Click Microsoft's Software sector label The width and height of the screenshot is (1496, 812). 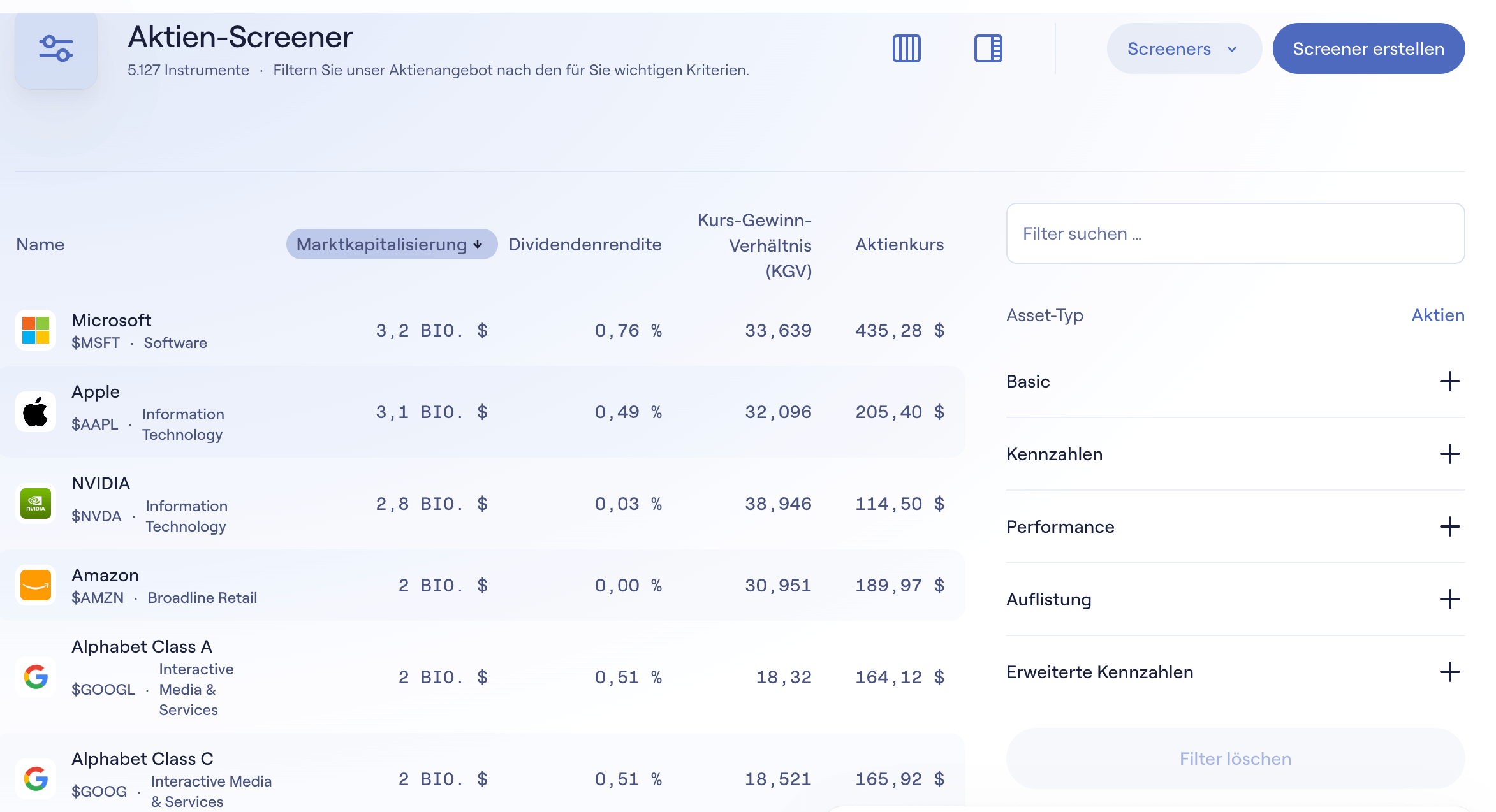[175, 343]
